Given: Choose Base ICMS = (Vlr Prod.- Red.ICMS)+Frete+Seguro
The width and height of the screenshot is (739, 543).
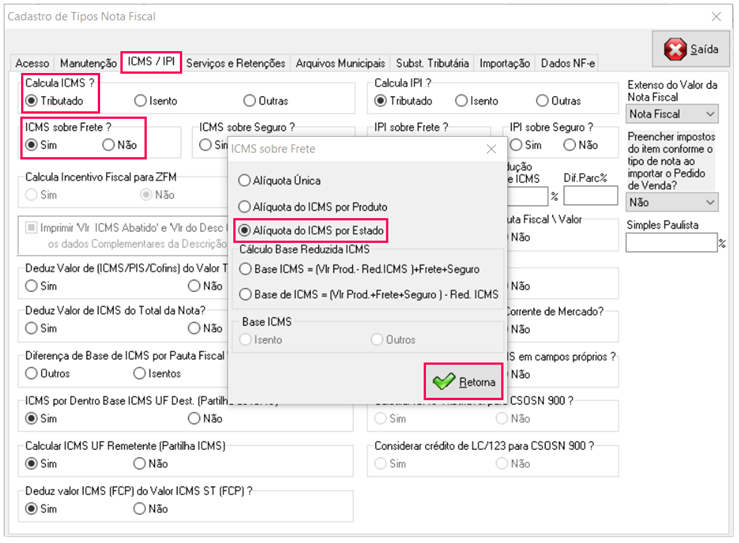Looking at the screenshot, I should [245, 269].
